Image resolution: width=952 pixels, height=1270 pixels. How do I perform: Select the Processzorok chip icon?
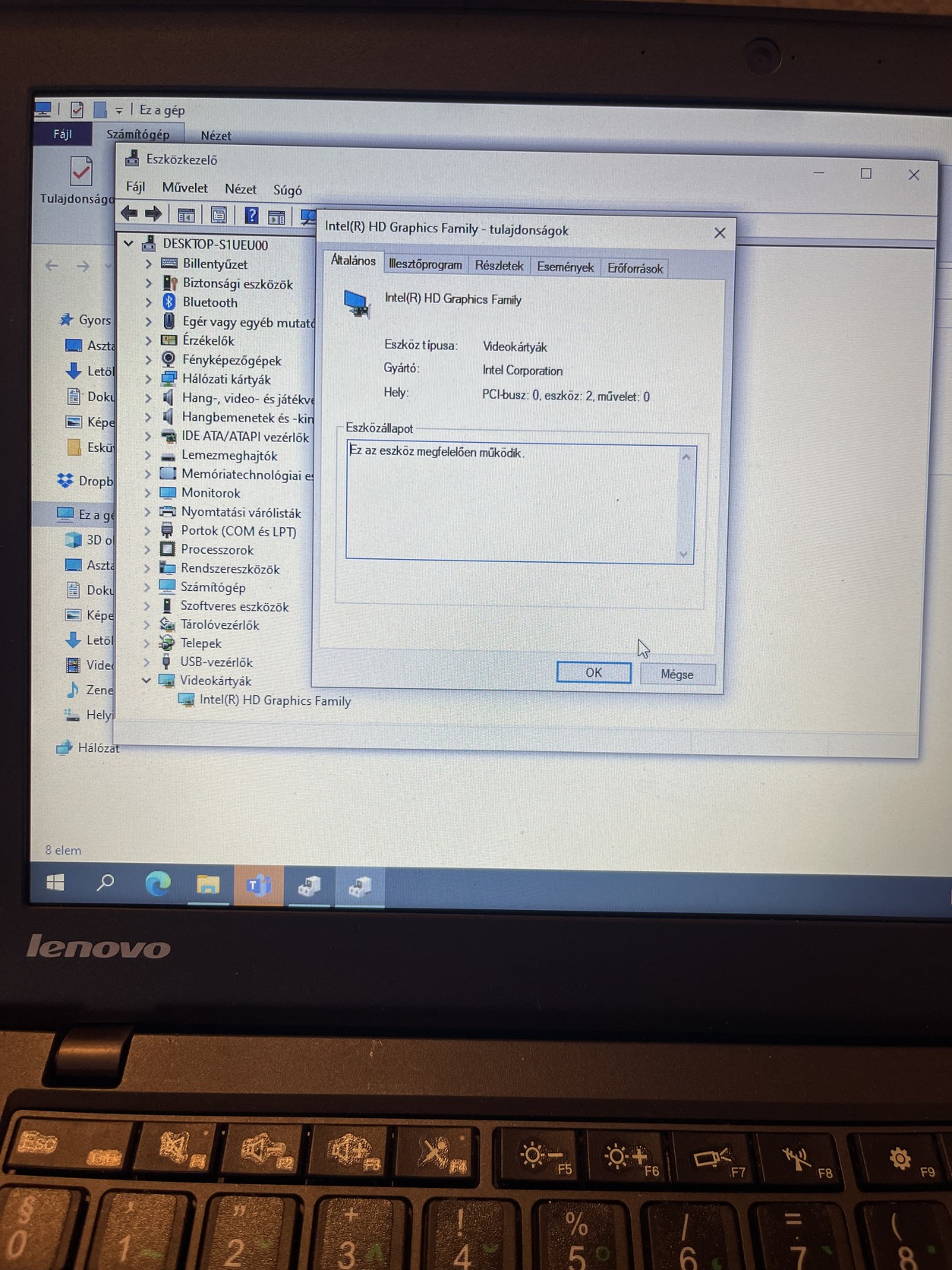tap(167, 549)
